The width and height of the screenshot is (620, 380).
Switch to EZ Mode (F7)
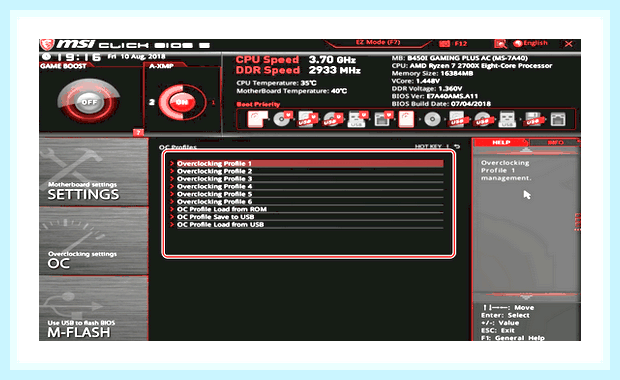(x=378, y=42)
